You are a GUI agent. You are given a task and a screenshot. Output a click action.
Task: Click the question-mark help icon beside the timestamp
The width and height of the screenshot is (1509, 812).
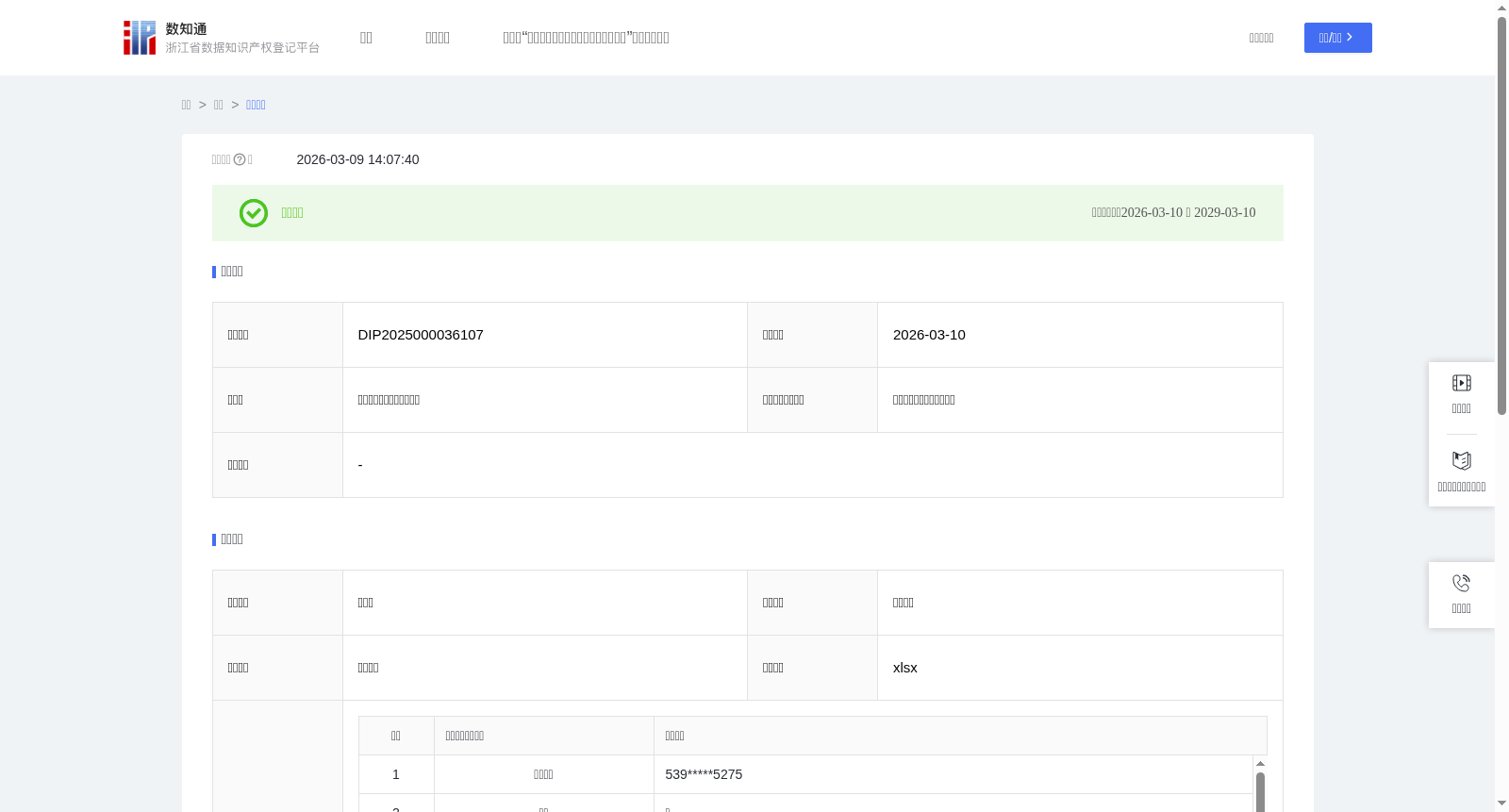tap(240, 159)
